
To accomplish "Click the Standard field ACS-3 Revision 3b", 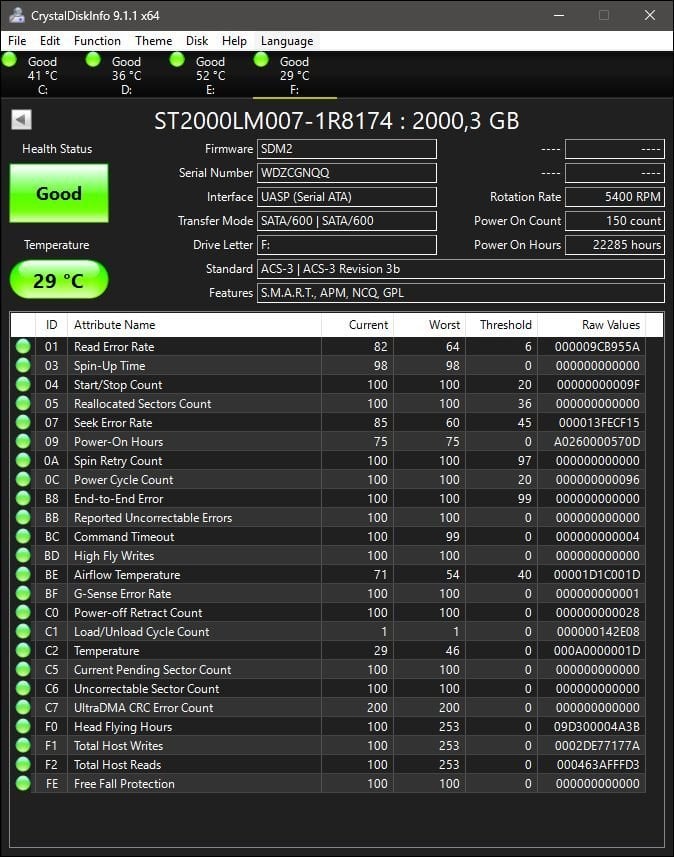I will click(x=461, y=269).
